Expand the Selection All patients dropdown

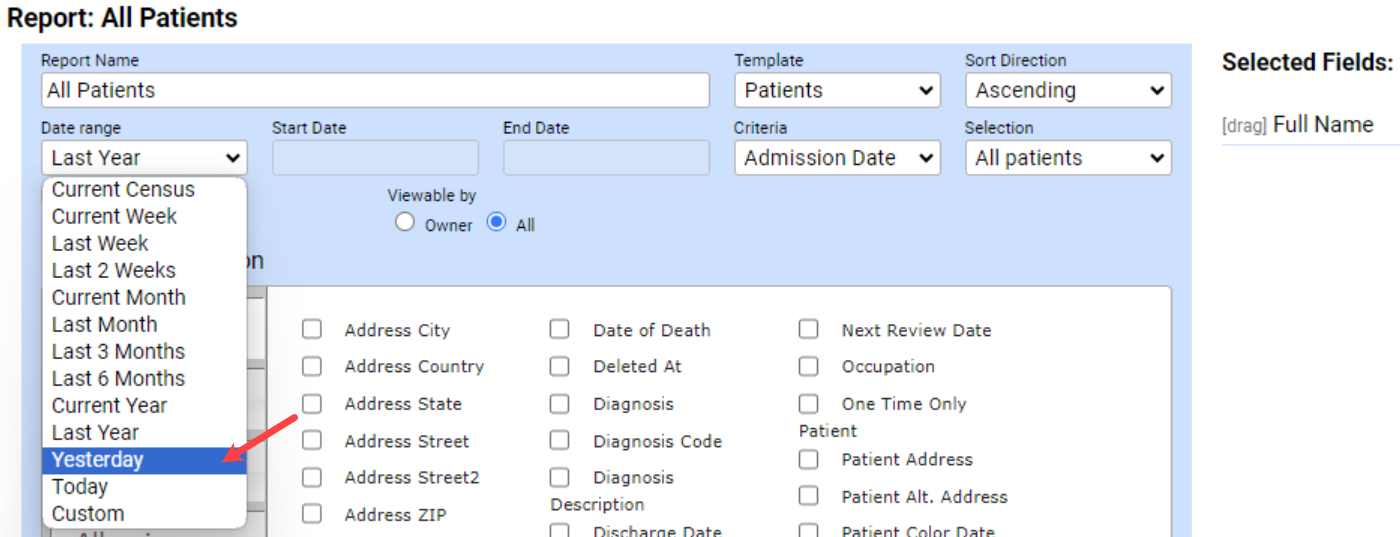[x=1068, y=158]
